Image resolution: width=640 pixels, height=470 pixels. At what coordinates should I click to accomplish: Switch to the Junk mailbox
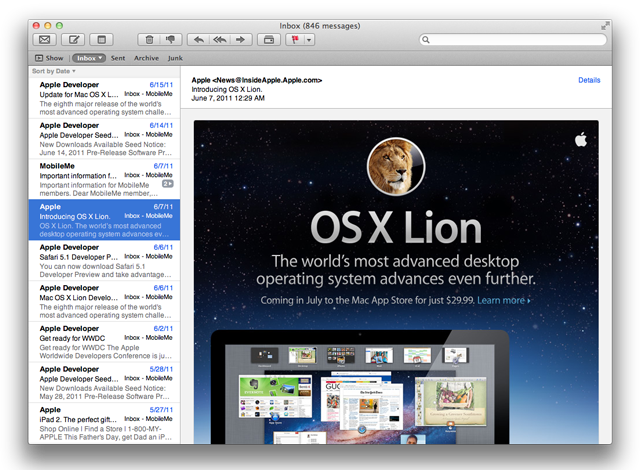coord(175,58)
